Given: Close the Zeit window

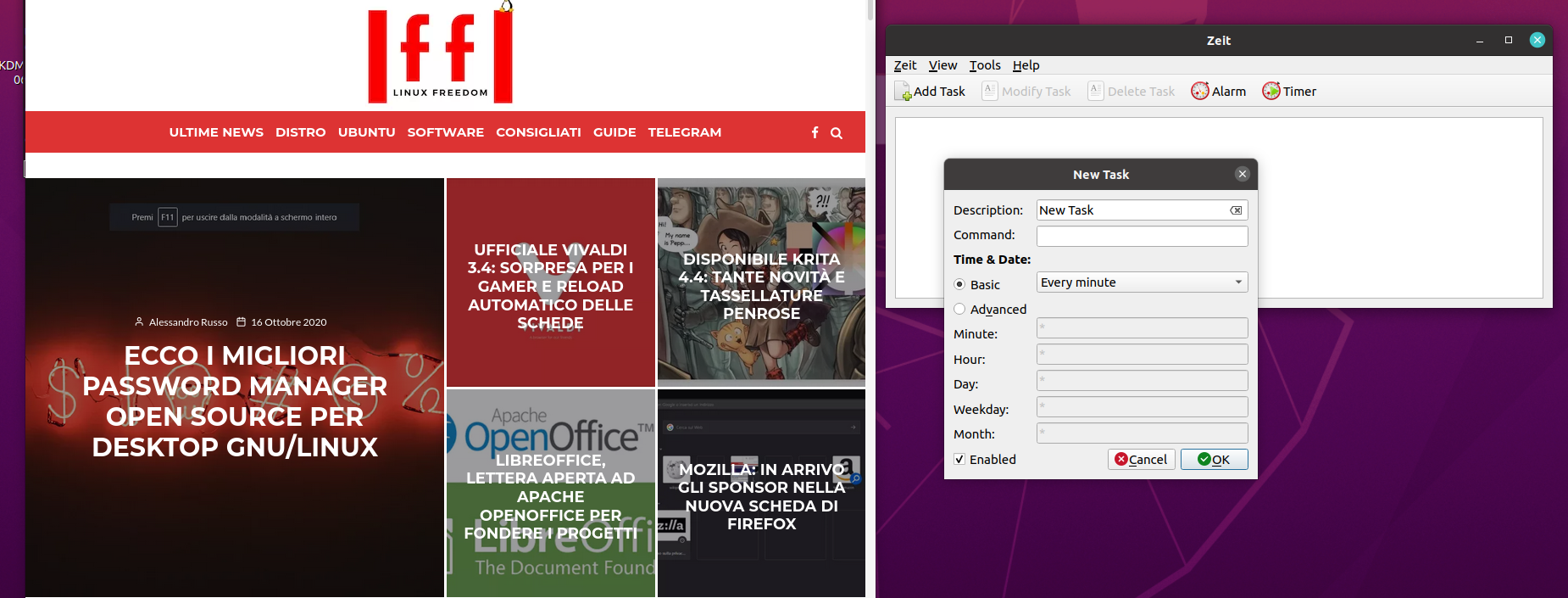Looking at the screenshot, I should coord(1537,40).
